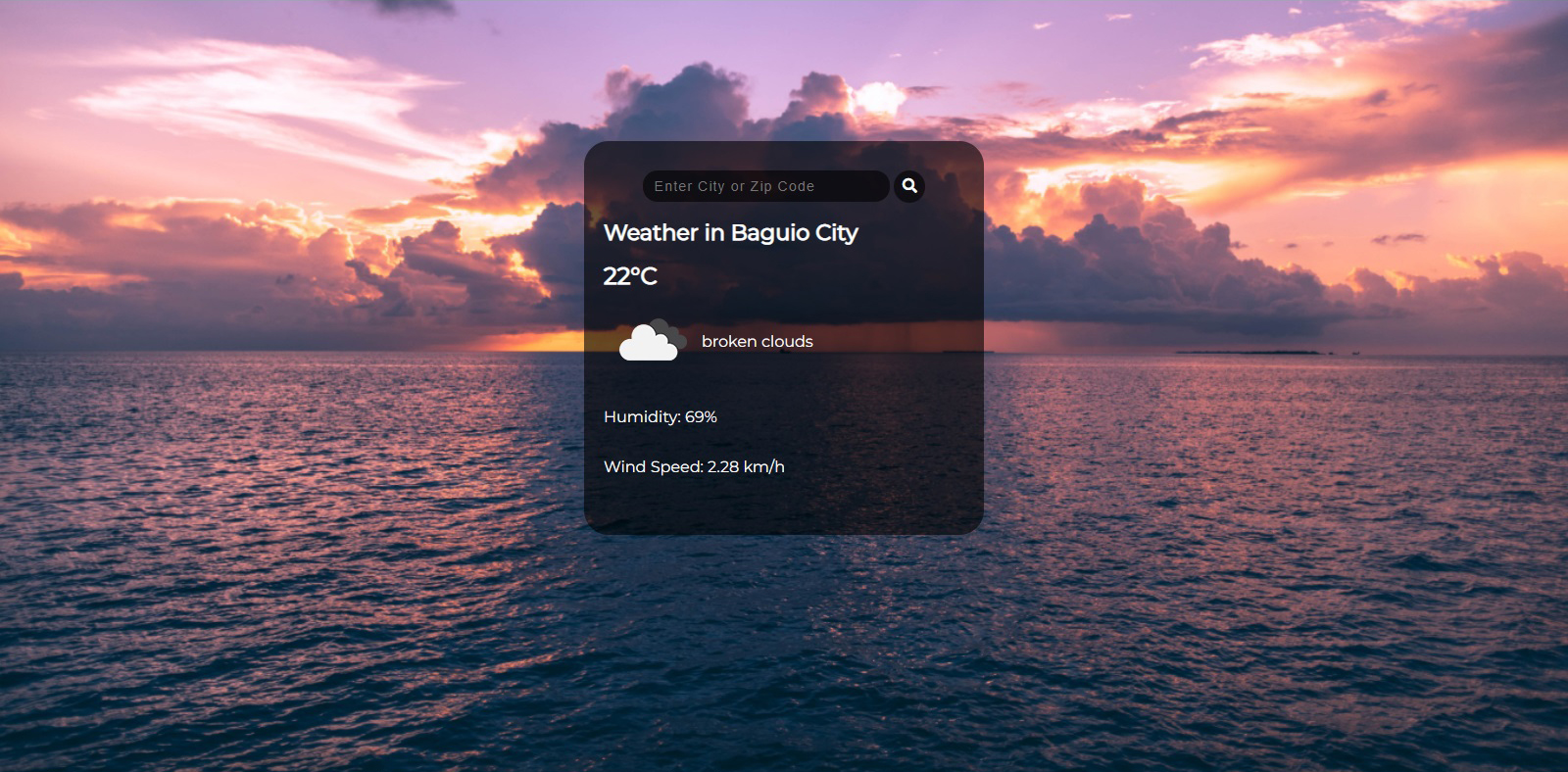Click the word Humidity in the card
Screen dimensions: 1568x772
[641, 417]
